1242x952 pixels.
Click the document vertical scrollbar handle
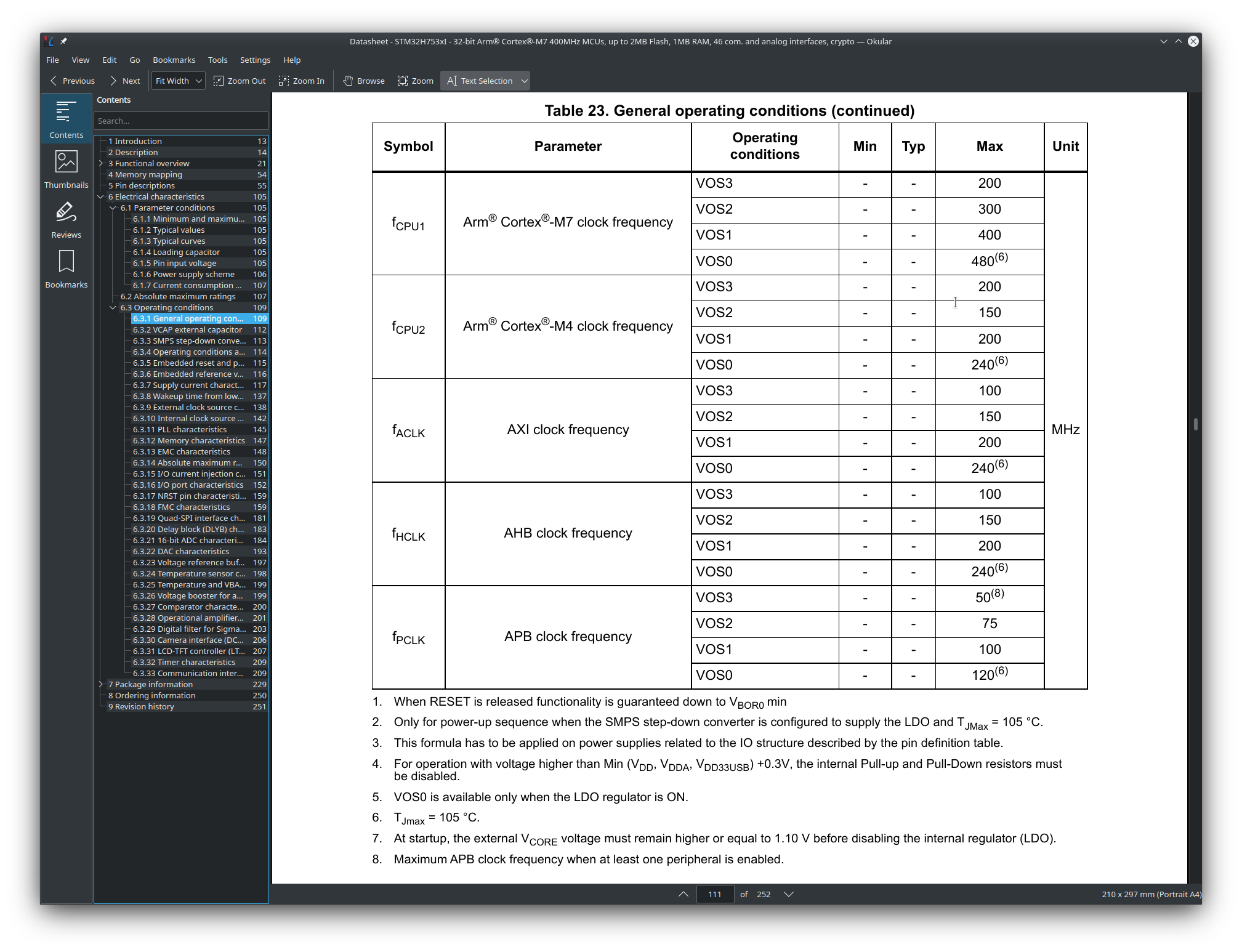click(x=1195, y=424)
